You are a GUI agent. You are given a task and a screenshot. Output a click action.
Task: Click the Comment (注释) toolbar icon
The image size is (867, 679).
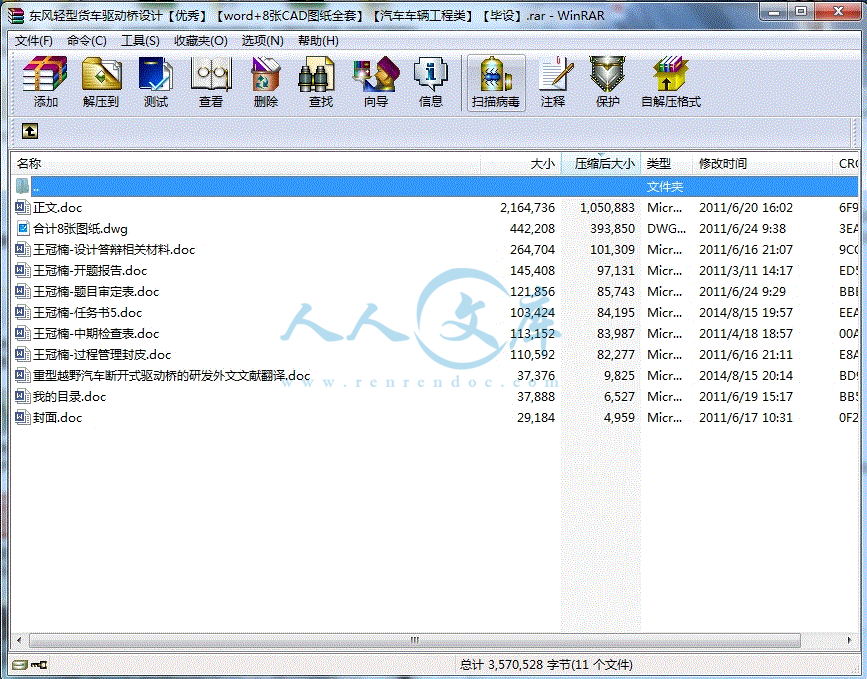click(554, 74)
